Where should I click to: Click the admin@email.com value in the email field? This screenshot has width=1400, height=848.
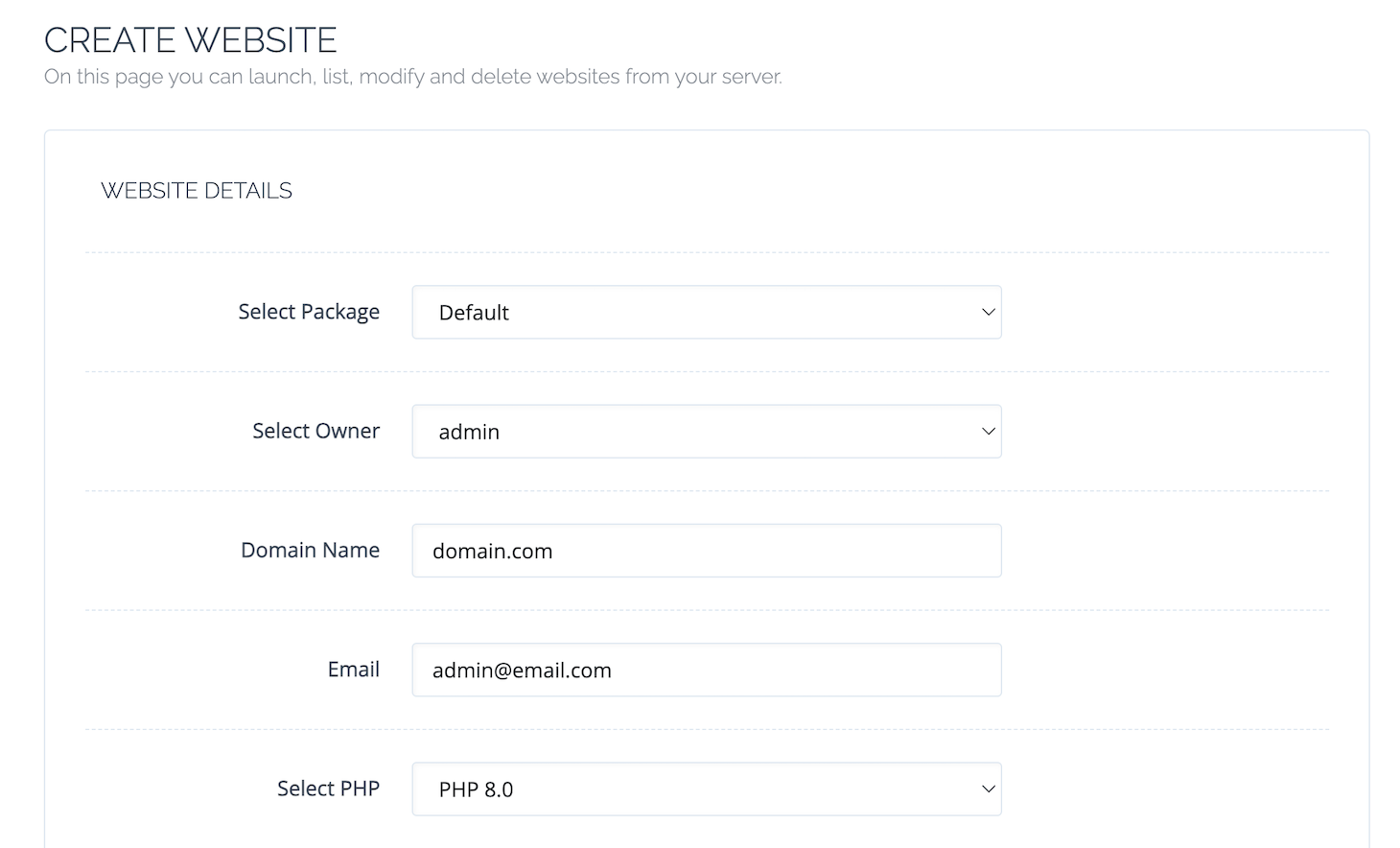click(521, 670)
